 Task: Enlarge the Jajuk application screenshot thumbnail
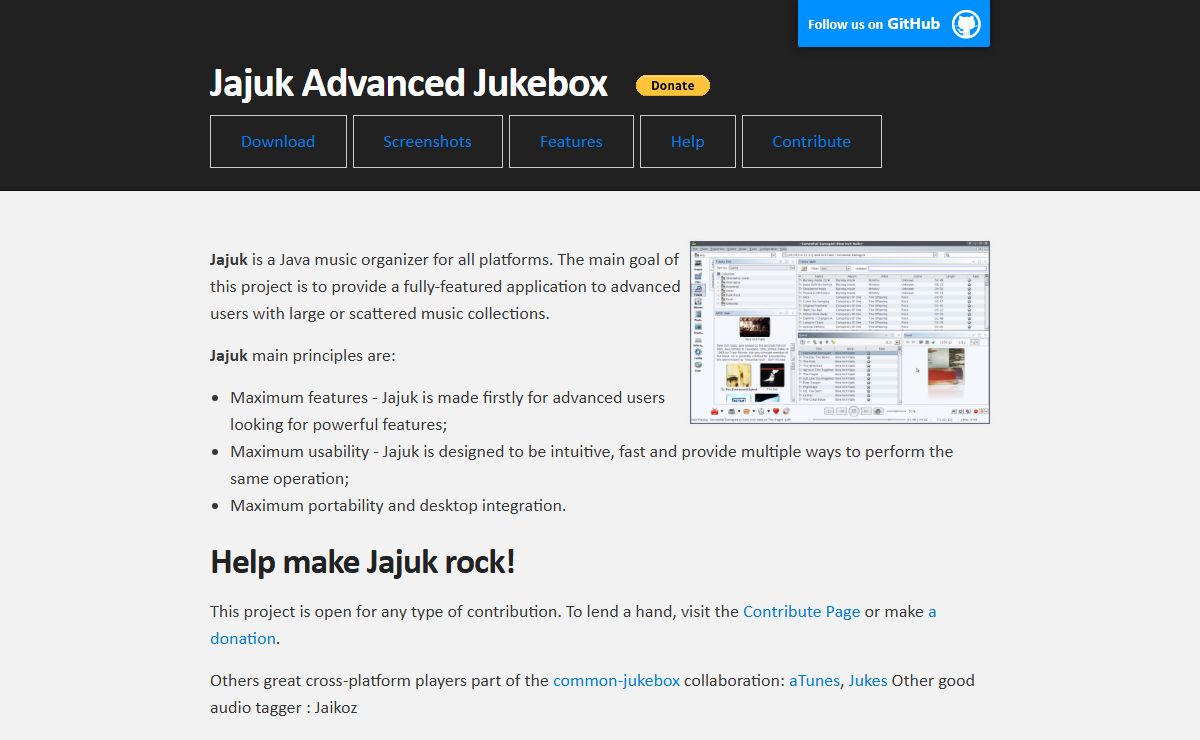840,332
